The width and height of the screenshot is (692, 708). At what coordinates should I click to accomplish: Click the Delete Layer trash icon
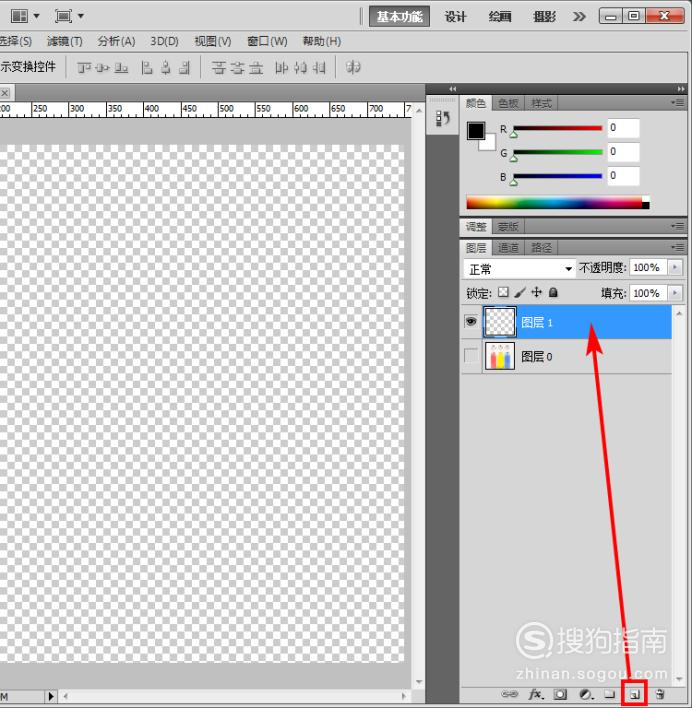660,694
